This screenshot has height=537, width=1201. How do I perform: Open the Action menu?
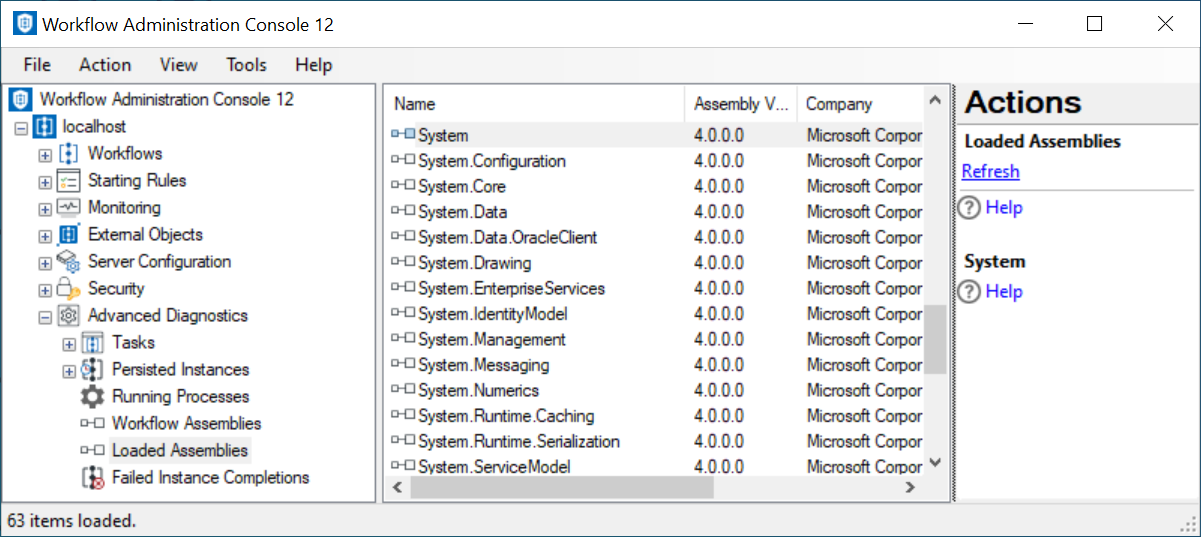click(x=105, y=65)
